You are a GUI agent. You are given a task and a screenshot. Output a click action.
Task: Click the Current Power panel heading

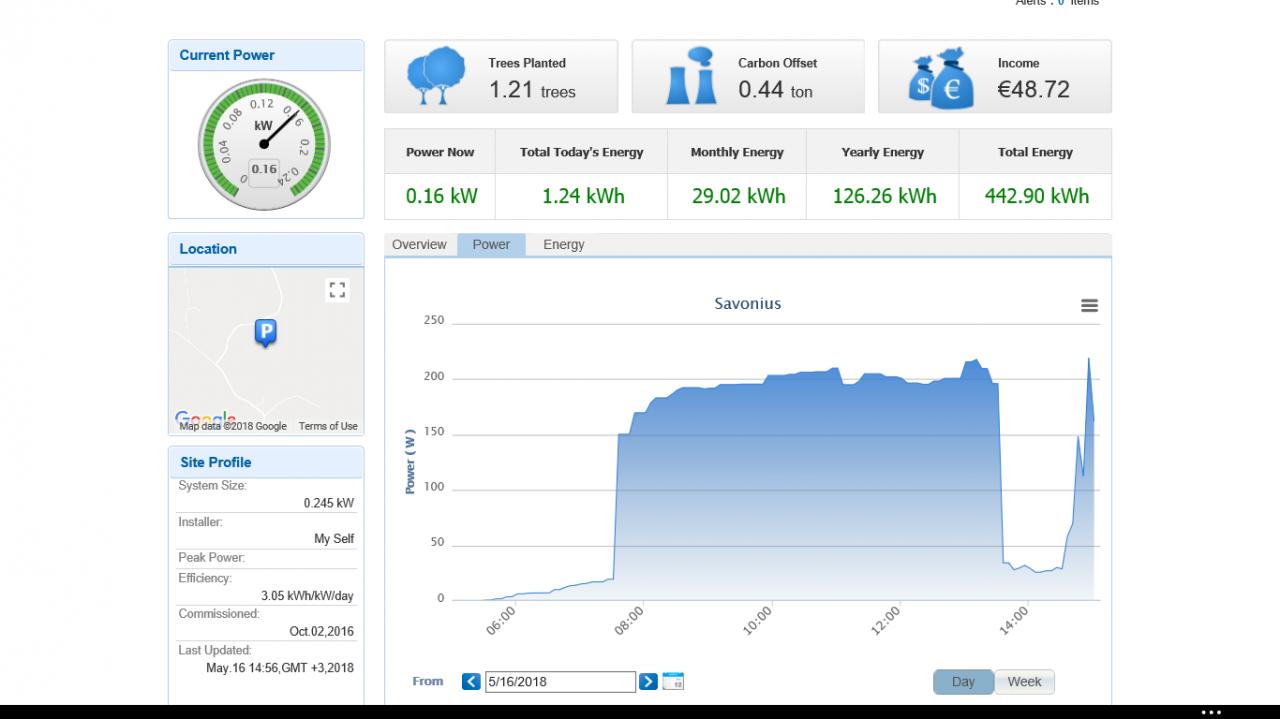coord(227,55)
